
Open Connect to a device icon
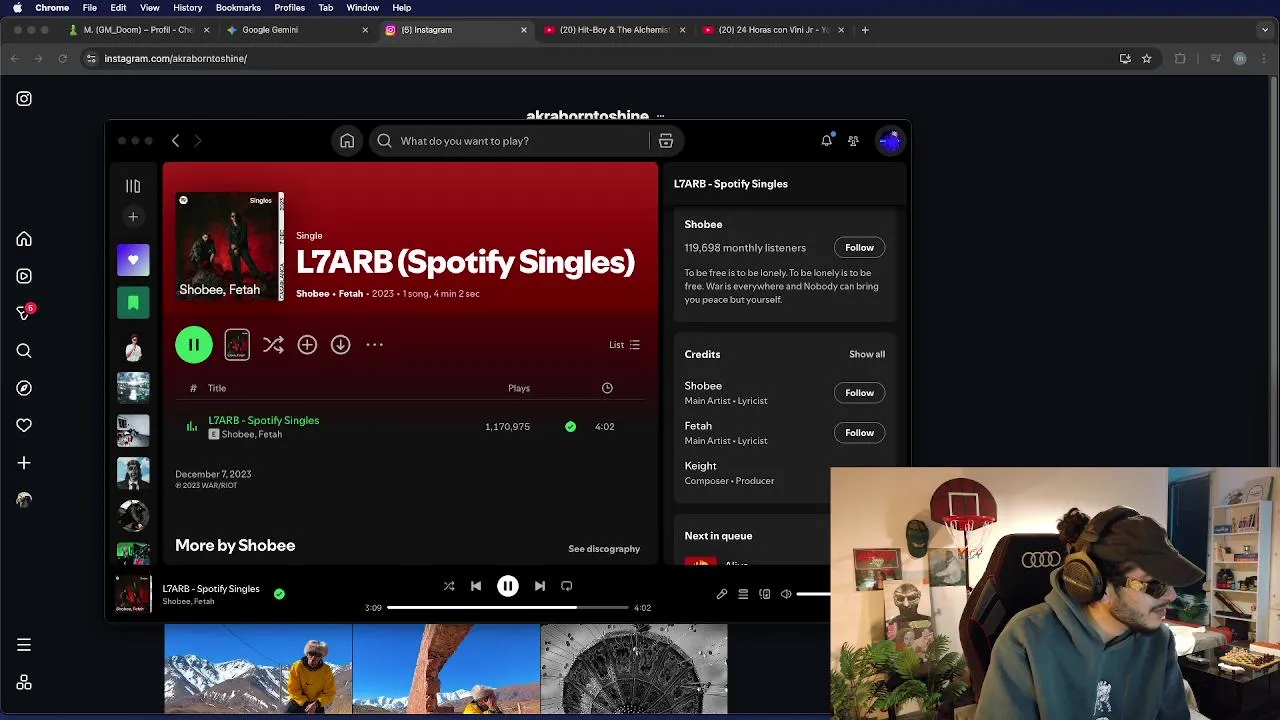pos(765,594)
